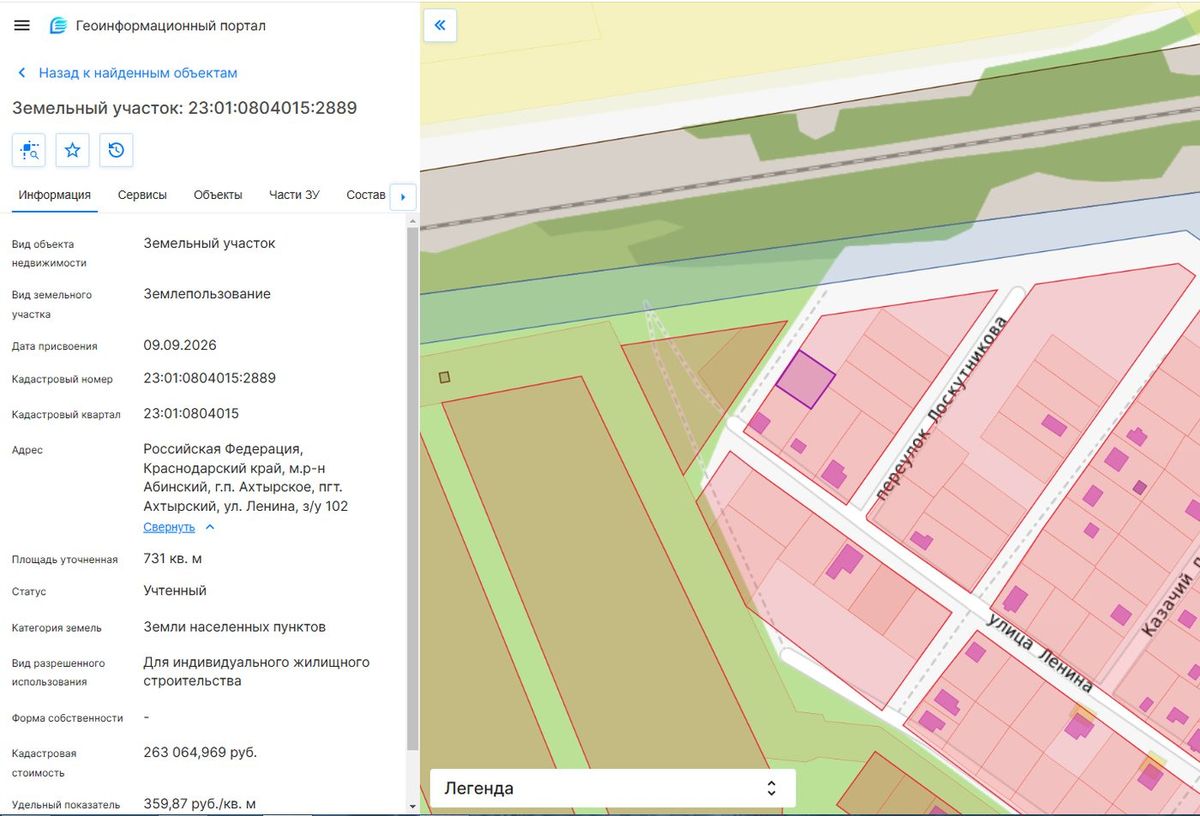Add parcel to favorites star

pos(72,150)
